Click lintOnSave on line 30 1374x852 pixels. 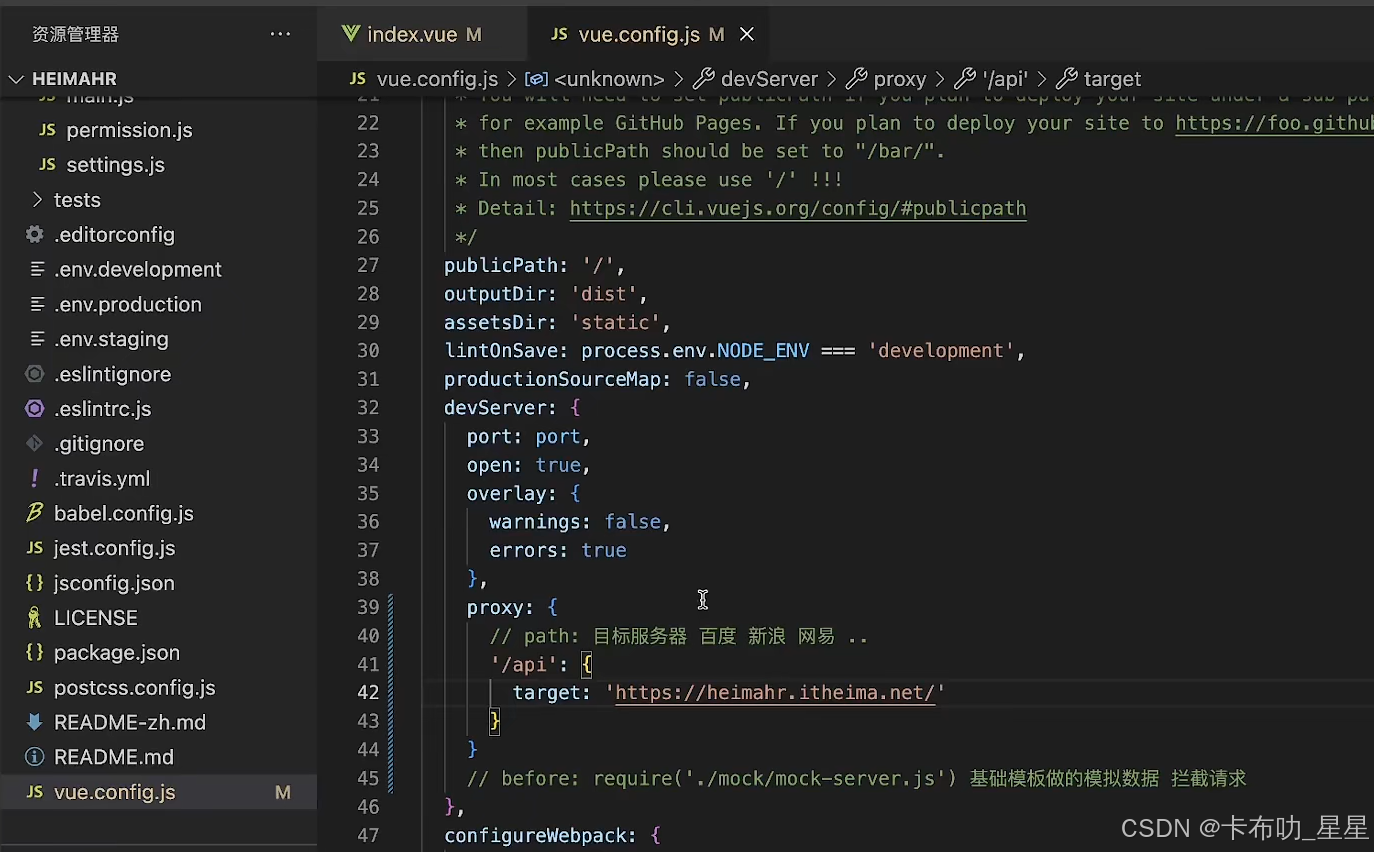click(501, 351)
